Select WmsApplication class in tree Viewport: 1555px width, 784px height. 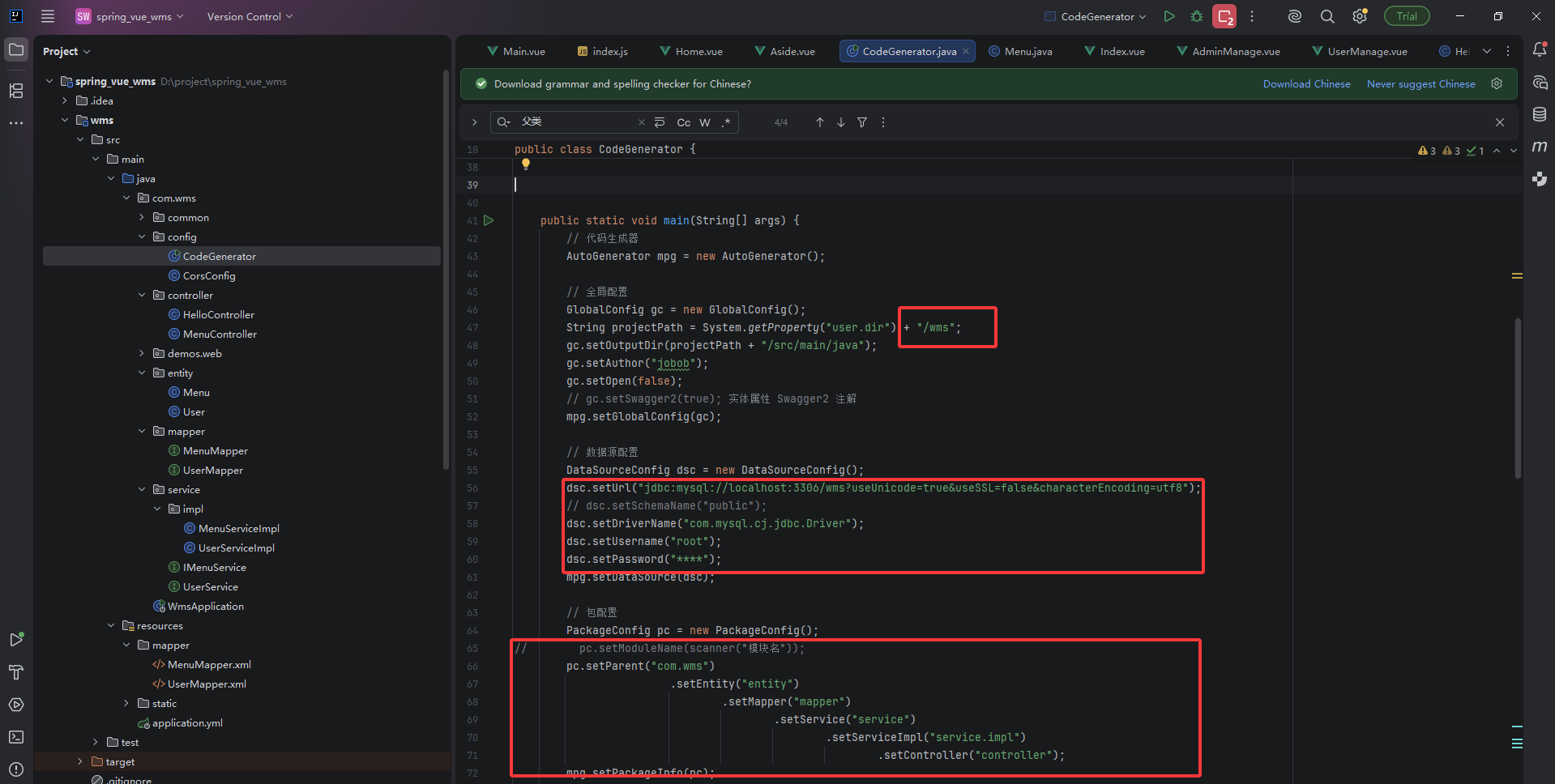pos(206,606)
